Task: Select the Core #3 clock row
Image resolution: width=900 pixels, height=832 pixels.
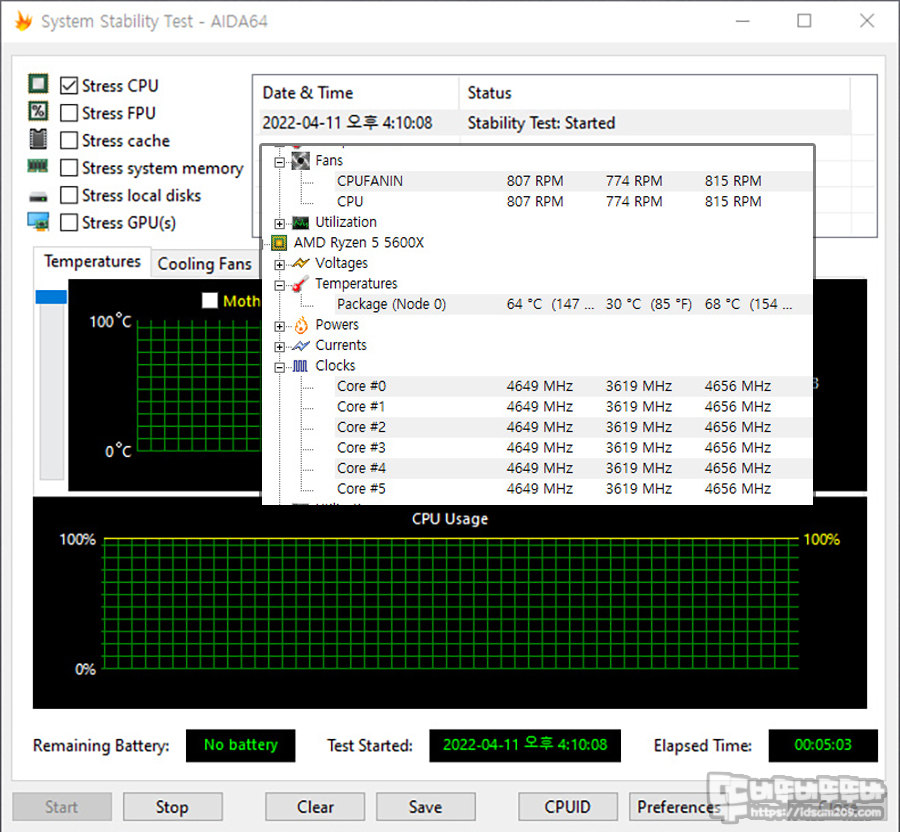Action: [573, 448]
